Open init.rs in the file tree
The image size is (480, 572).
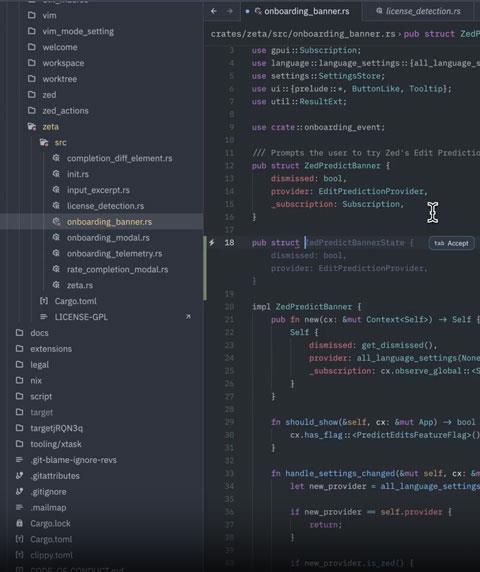(78, 174)
